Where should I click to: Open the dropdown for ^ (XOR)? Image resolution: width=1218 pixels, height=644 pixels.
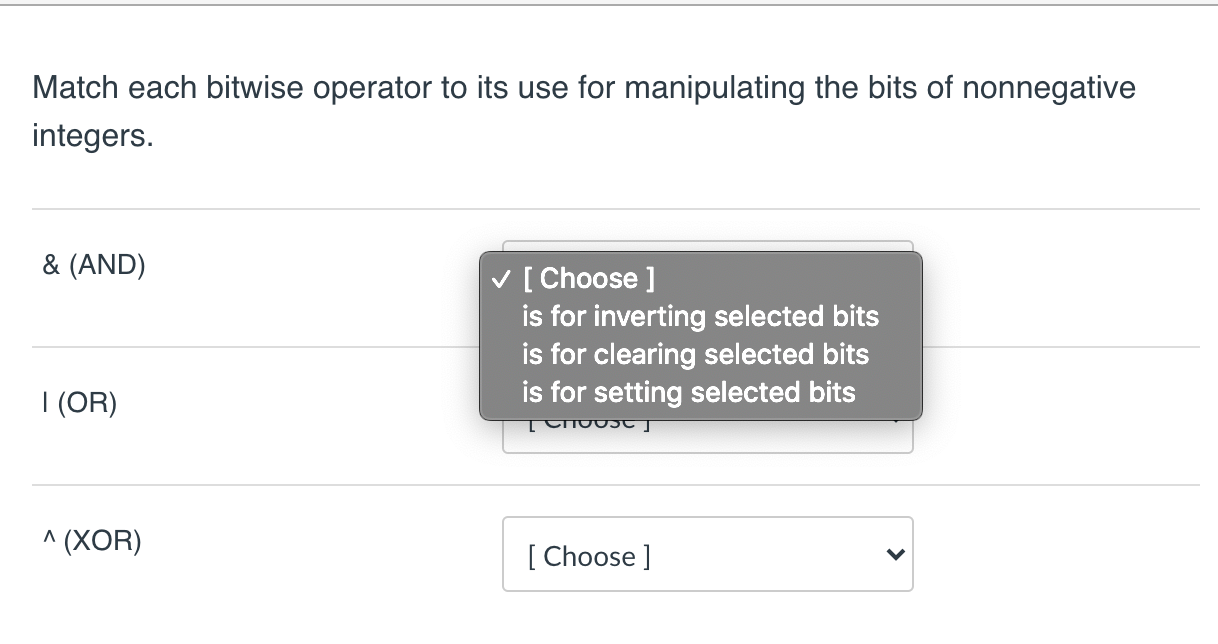coord(707,554)
